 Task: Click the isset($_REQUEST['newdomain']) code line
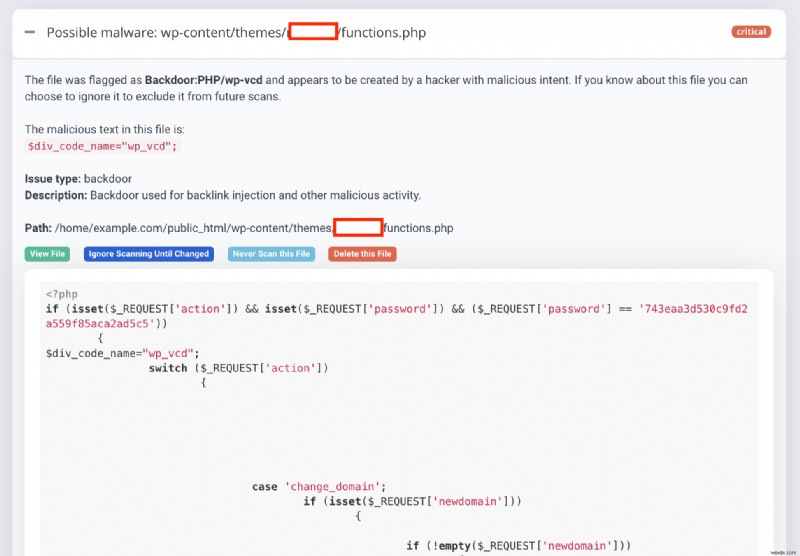click(412, 501)
